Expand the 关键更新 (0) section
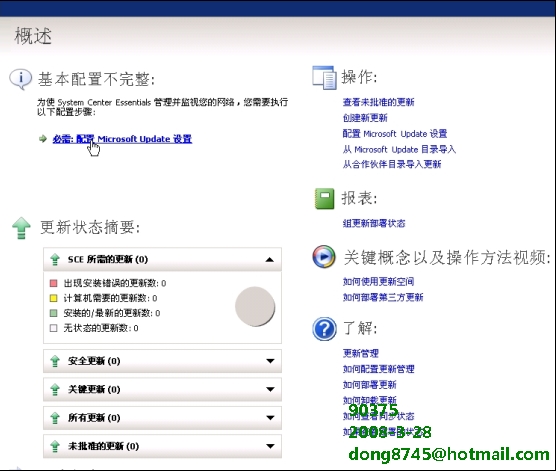The height and width of the screenshot is (471, 556). pyautogui.click(x=270, y=389)
